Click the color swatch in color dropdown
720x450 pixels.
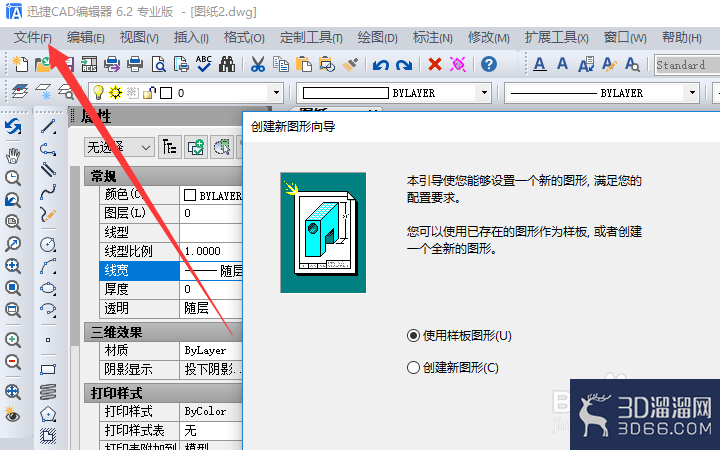(x=346, y=93)
